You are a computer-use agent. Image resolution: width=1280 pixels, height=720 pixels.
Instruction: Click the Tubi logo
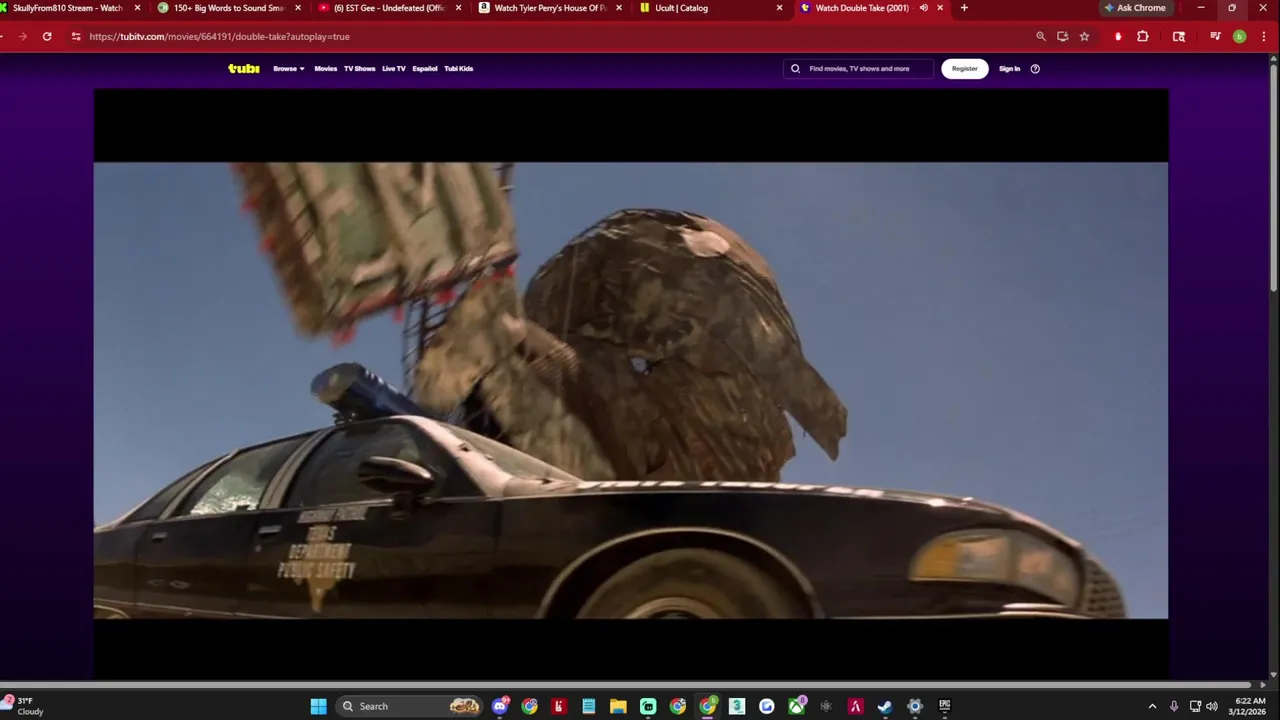[244, 68]
